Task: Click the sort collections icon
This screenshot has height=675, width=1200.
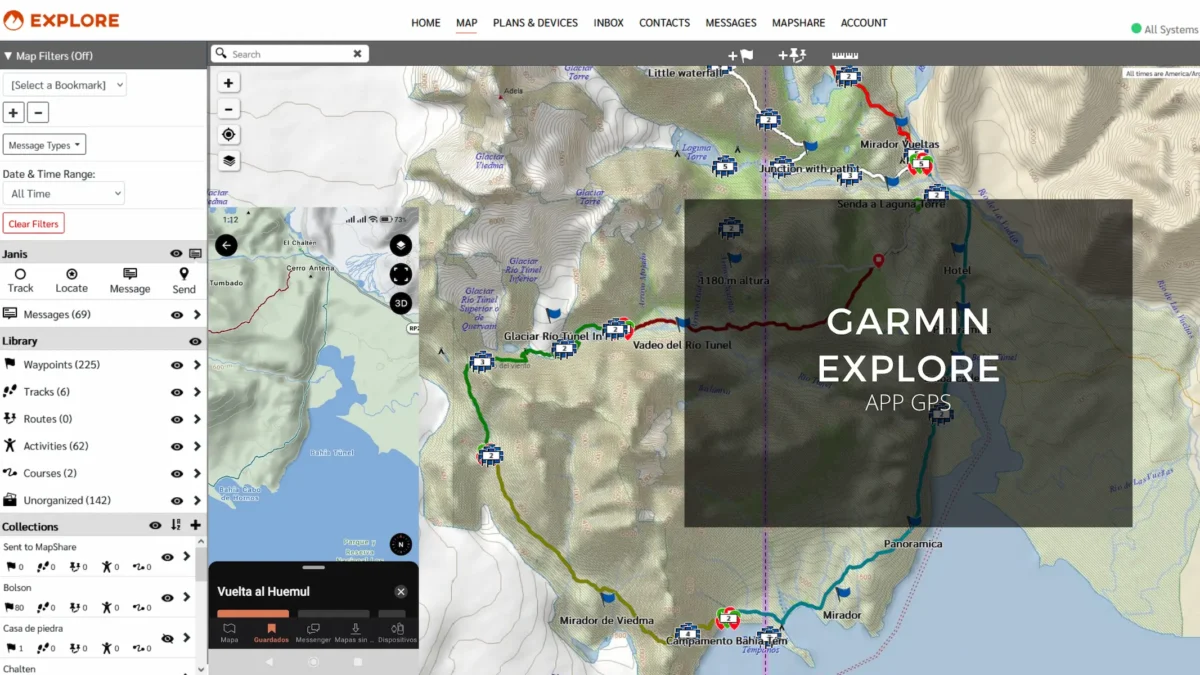Action: pos(176,525)
